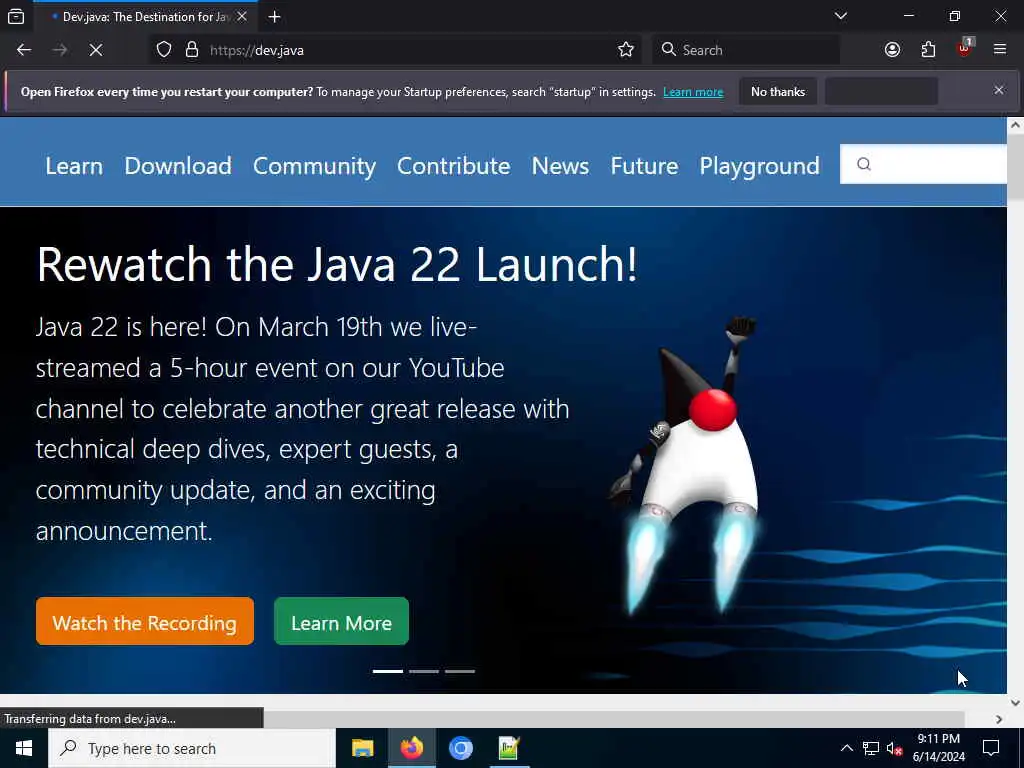Click the browser Search box

(746, 50)
